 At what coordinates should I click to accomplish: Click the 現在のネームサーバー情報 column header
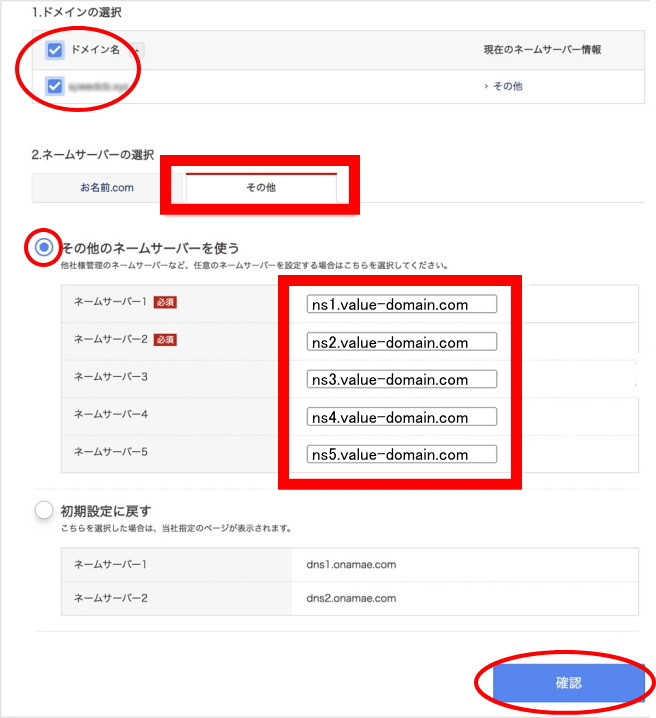coord(540,50)
